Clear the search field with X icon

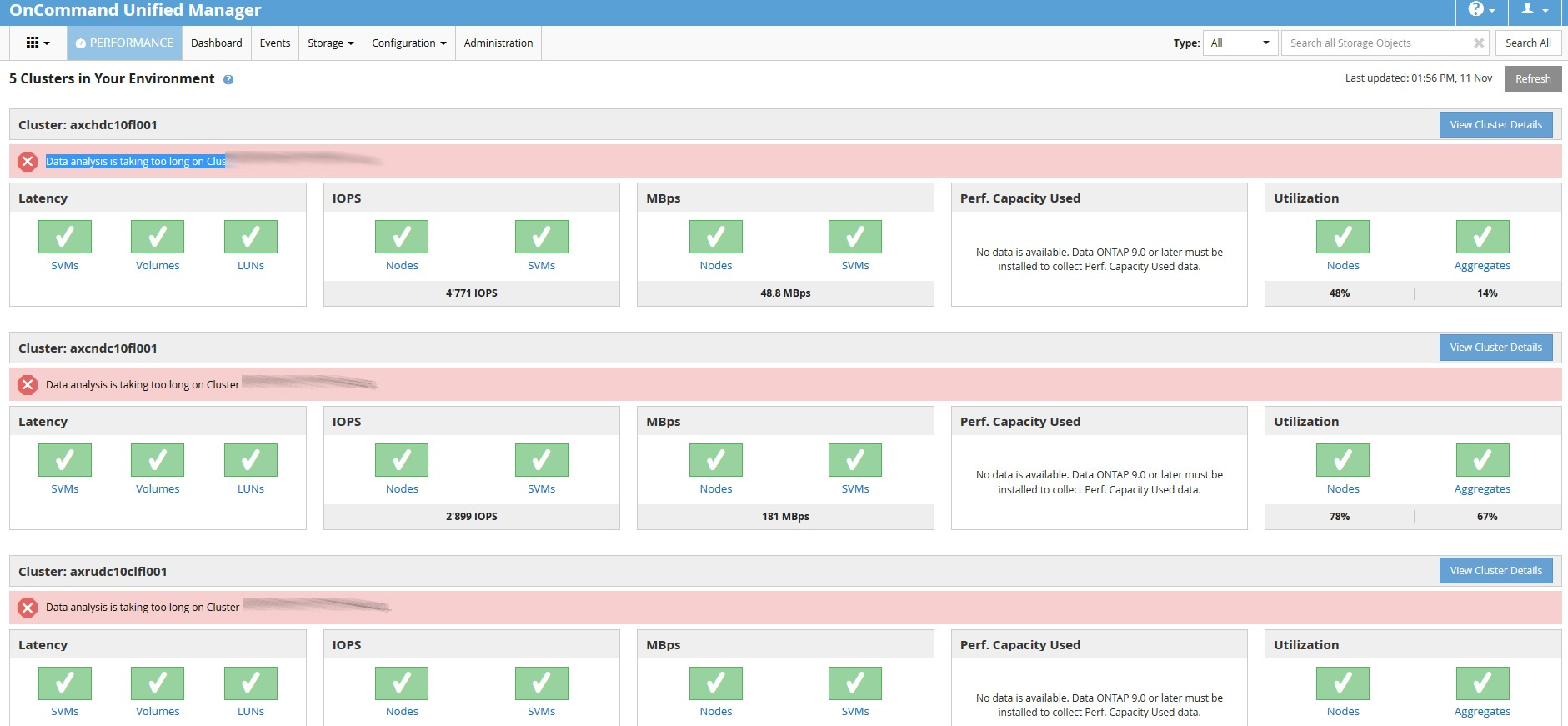(1478, 43)
